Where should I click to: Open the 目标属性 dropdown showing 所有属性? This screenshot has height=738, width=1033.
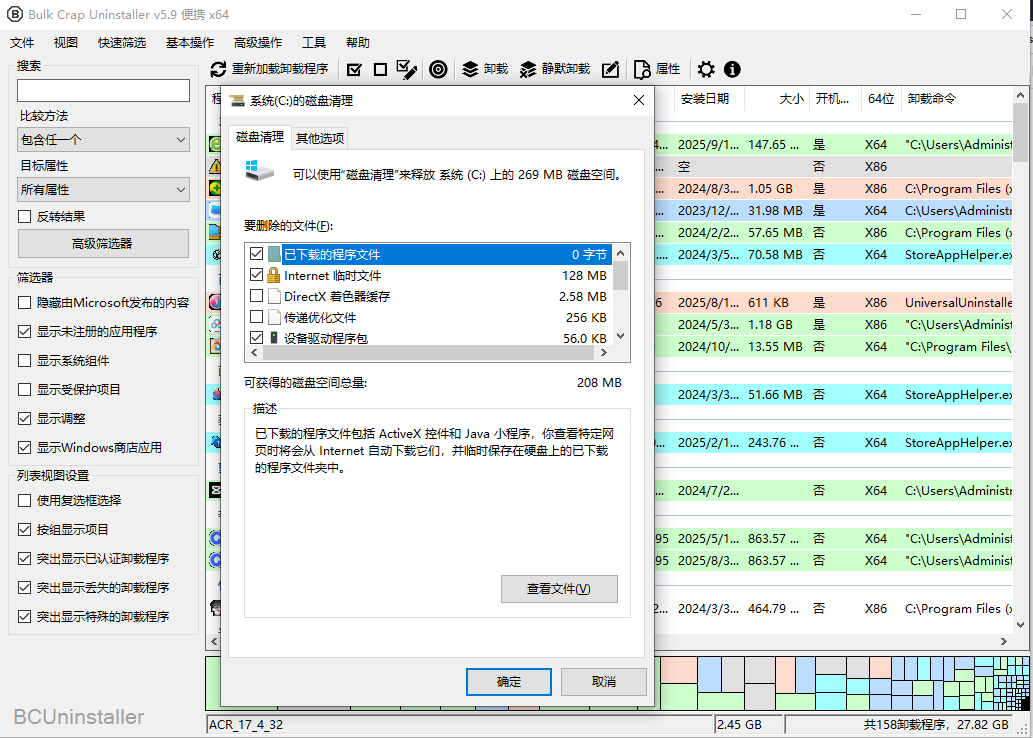click(102, 189)
